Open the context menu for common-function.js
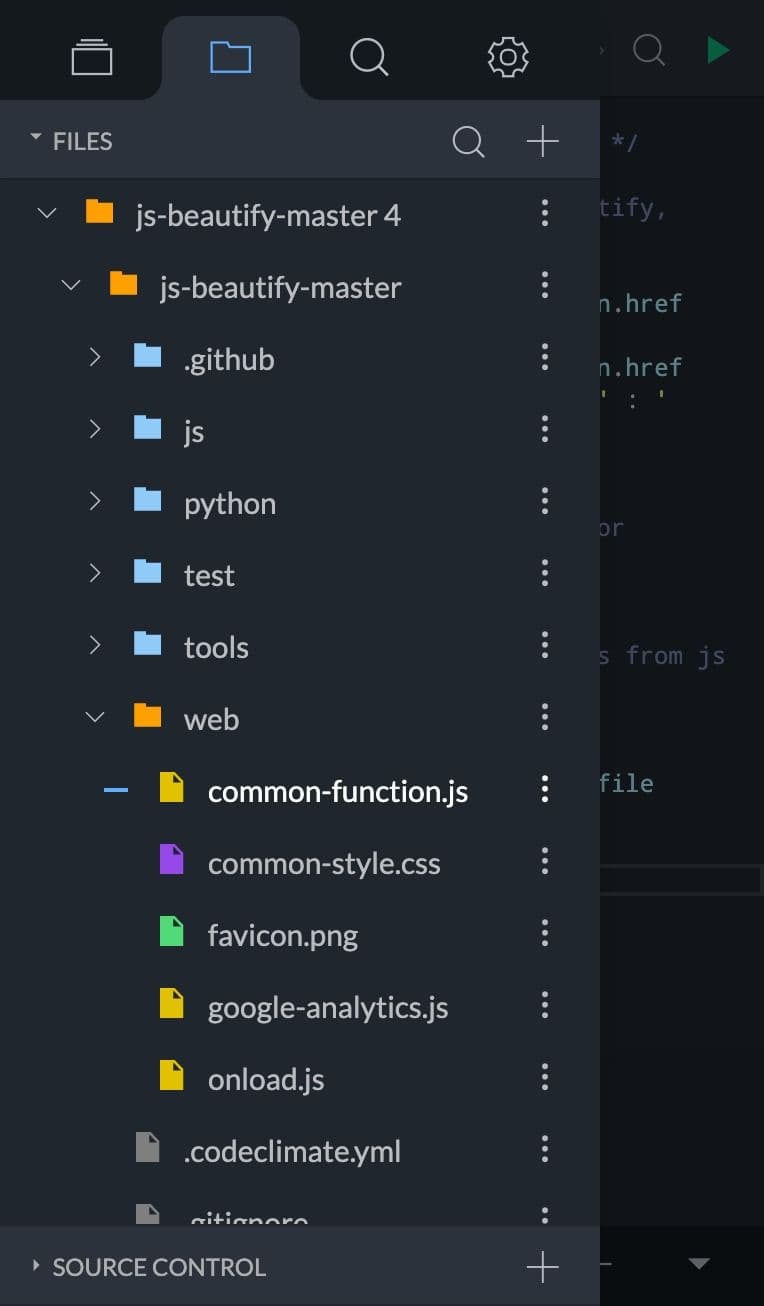764x1306 pixels. [544, 789]
